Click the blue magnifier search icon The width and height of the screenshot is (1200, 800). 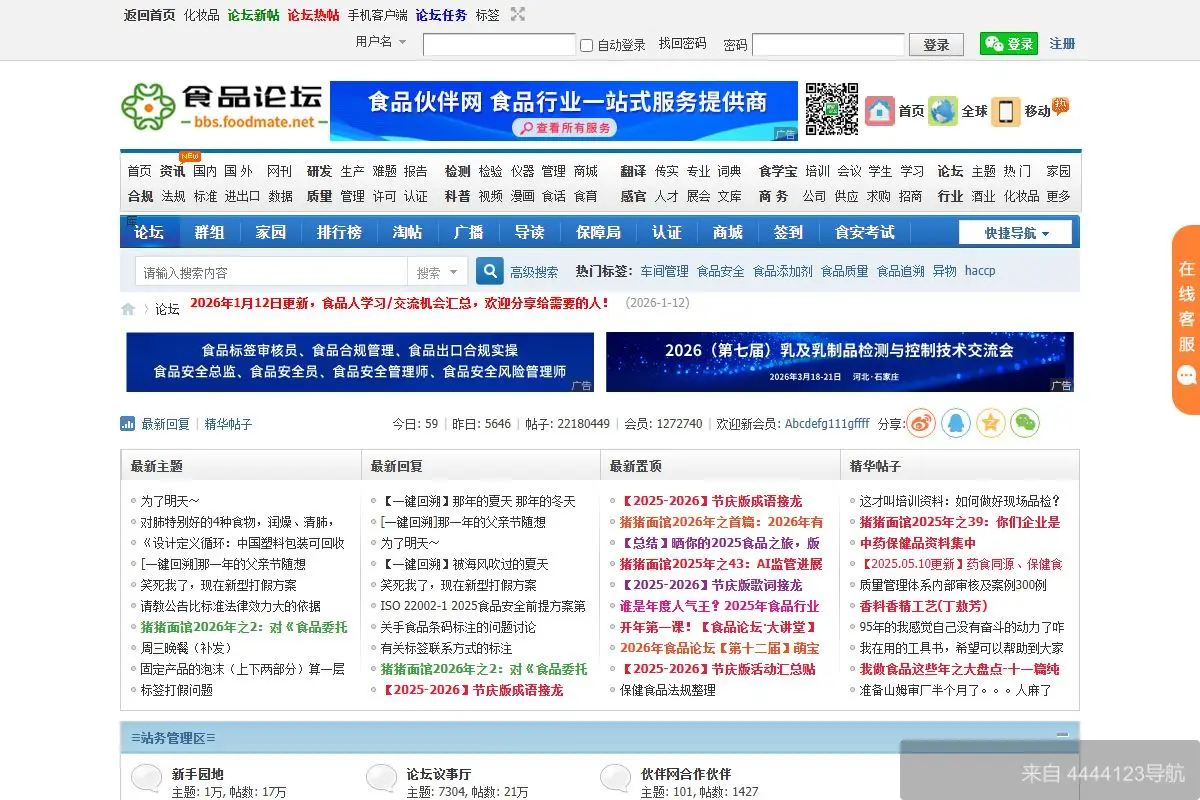click(489, 270)
